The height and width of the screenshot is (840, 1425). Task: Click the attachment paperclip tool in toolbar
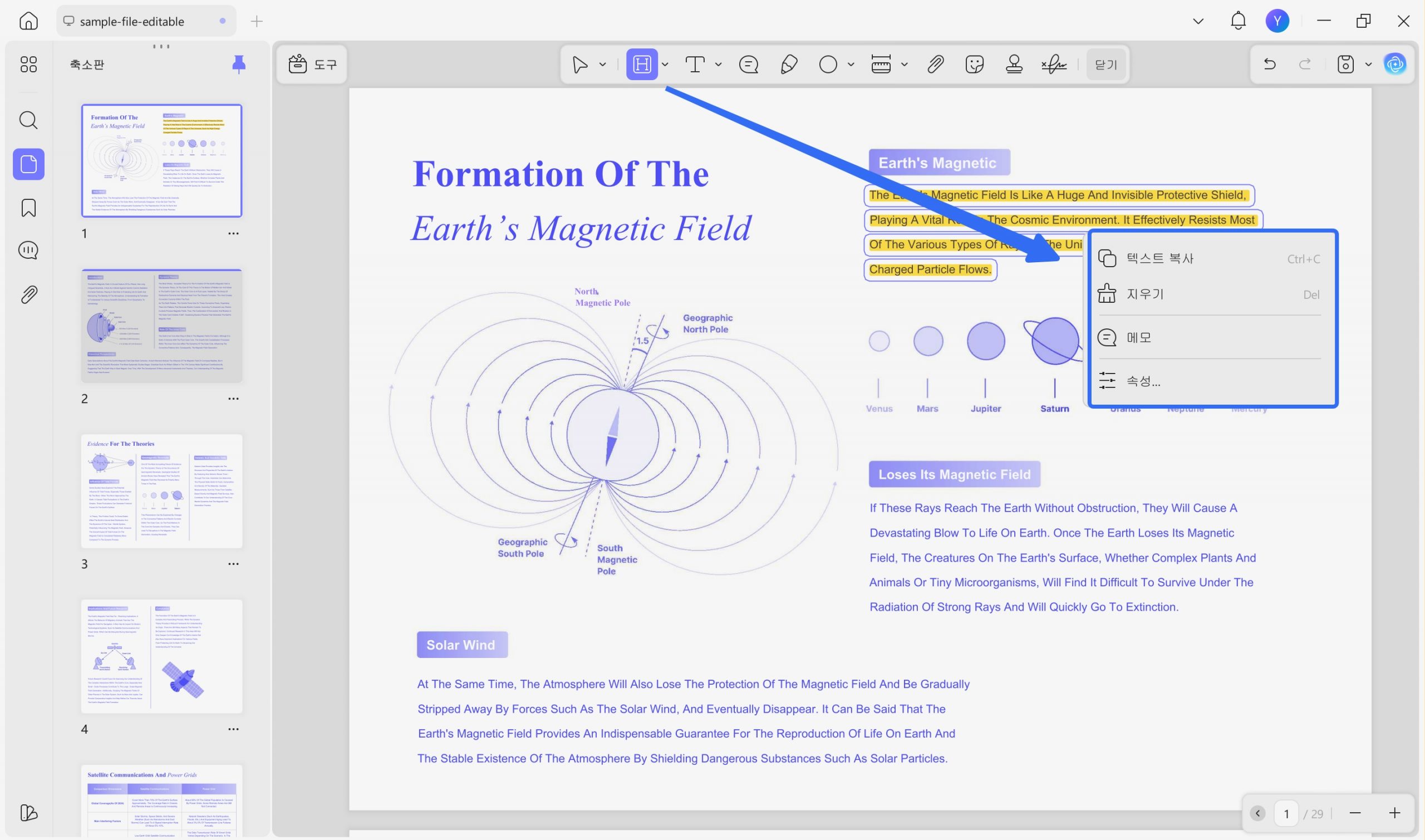coord(936,65)
